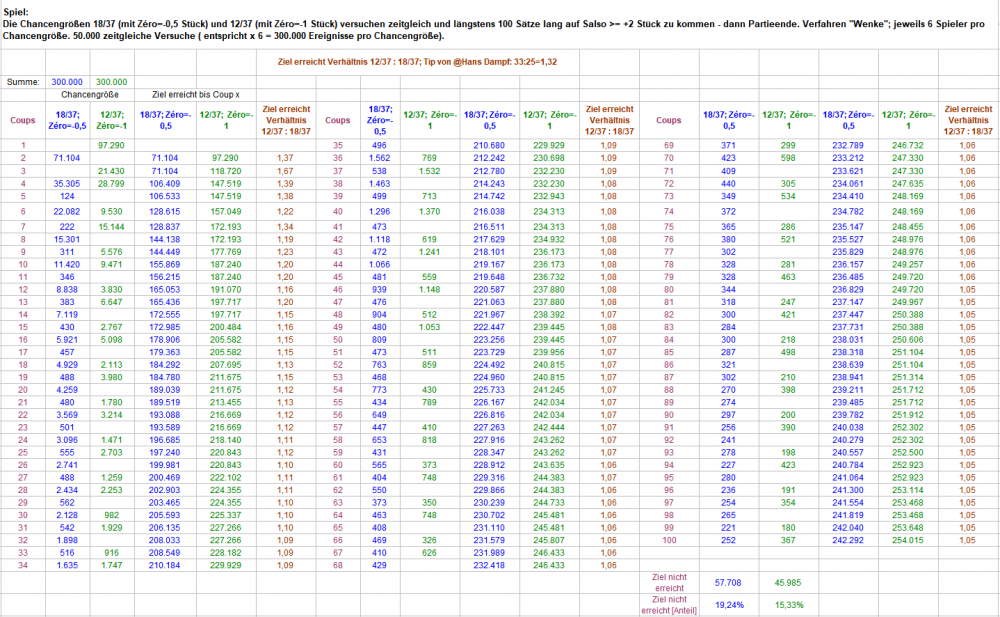Select the value 45.985
Screen dimensions: 1000x617
click(x=788, y=583)
